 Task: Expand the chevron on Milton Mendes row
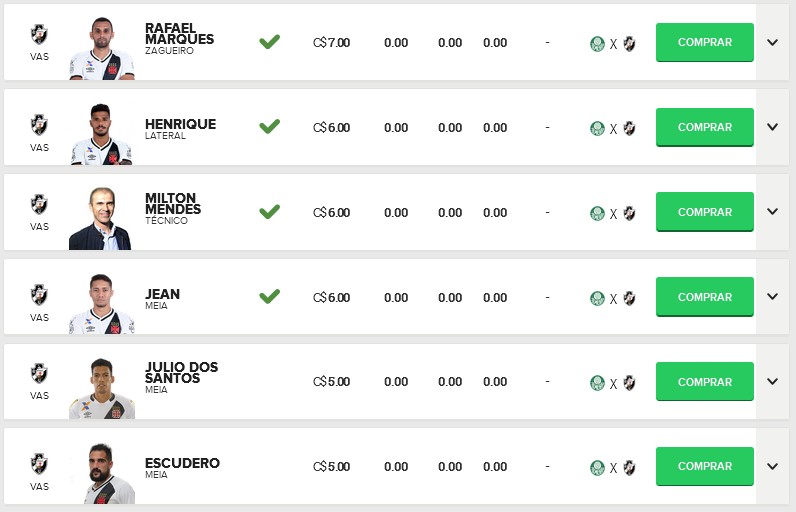(x=772, y=212)
